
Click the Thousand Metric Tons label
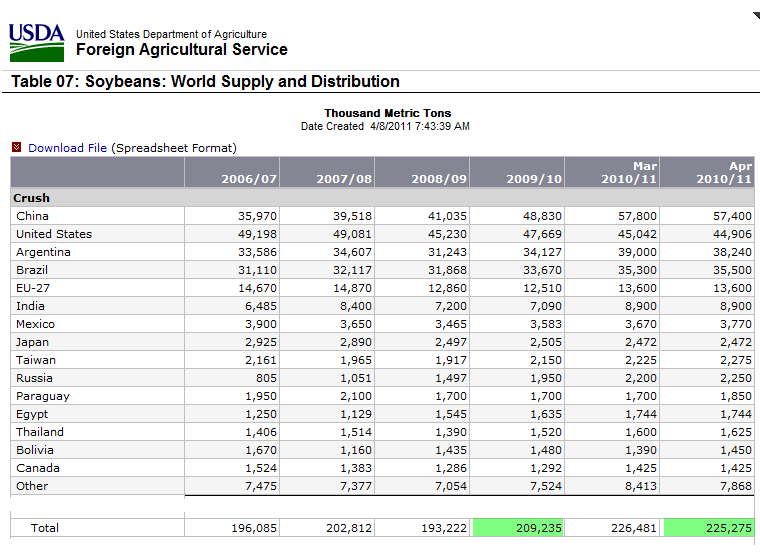pos(388,113)
